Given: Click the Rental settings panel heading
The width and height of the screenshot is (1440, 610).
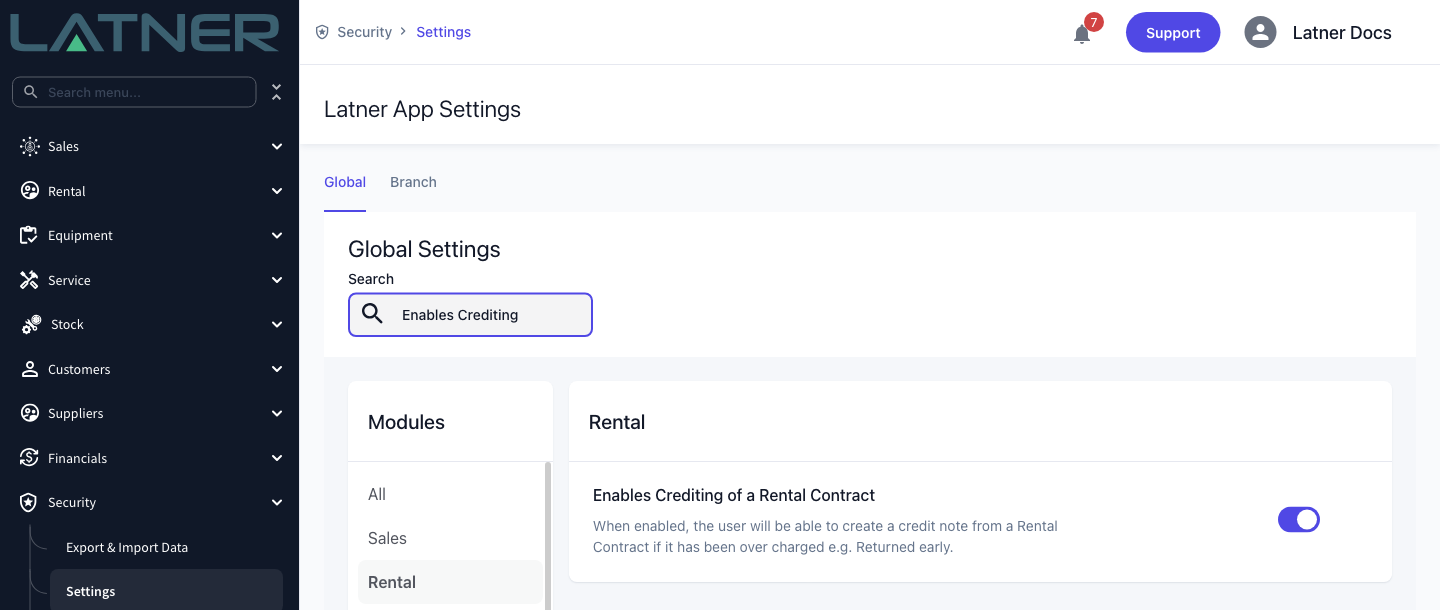Looking at the screenshot, I should pyautogui.click(x=617, y=422).
